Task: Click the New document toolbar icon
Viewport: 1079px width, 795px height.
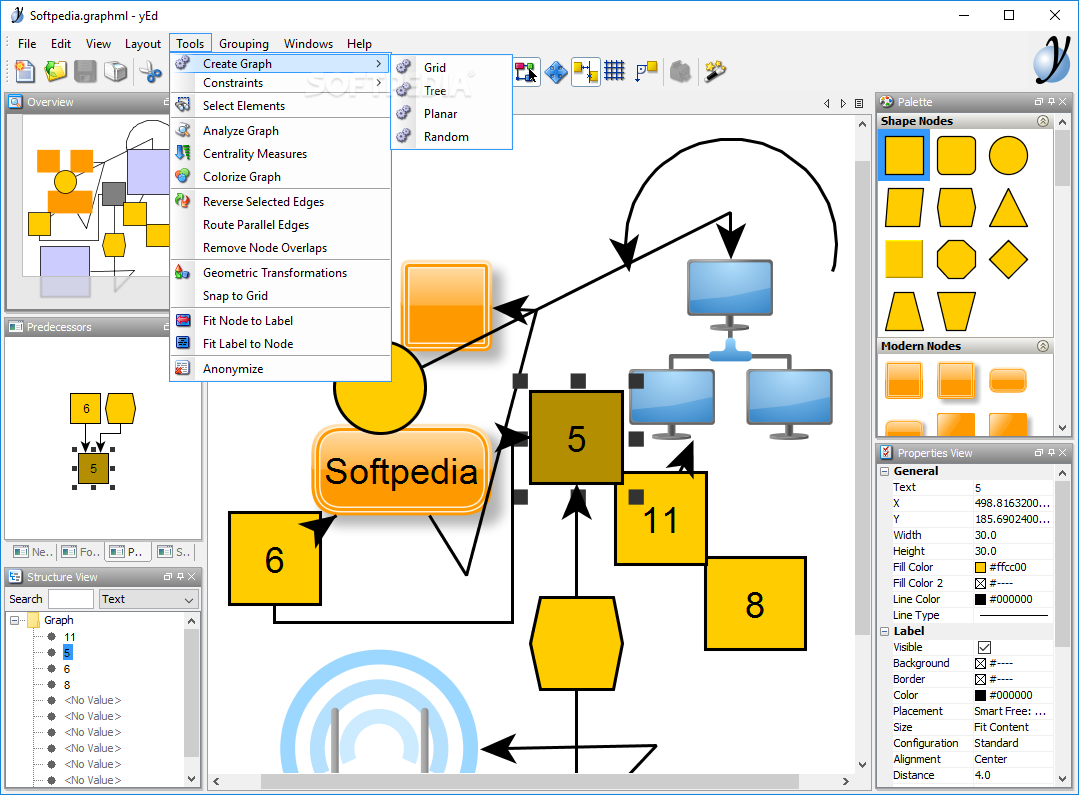Action: tap(25, 71)
